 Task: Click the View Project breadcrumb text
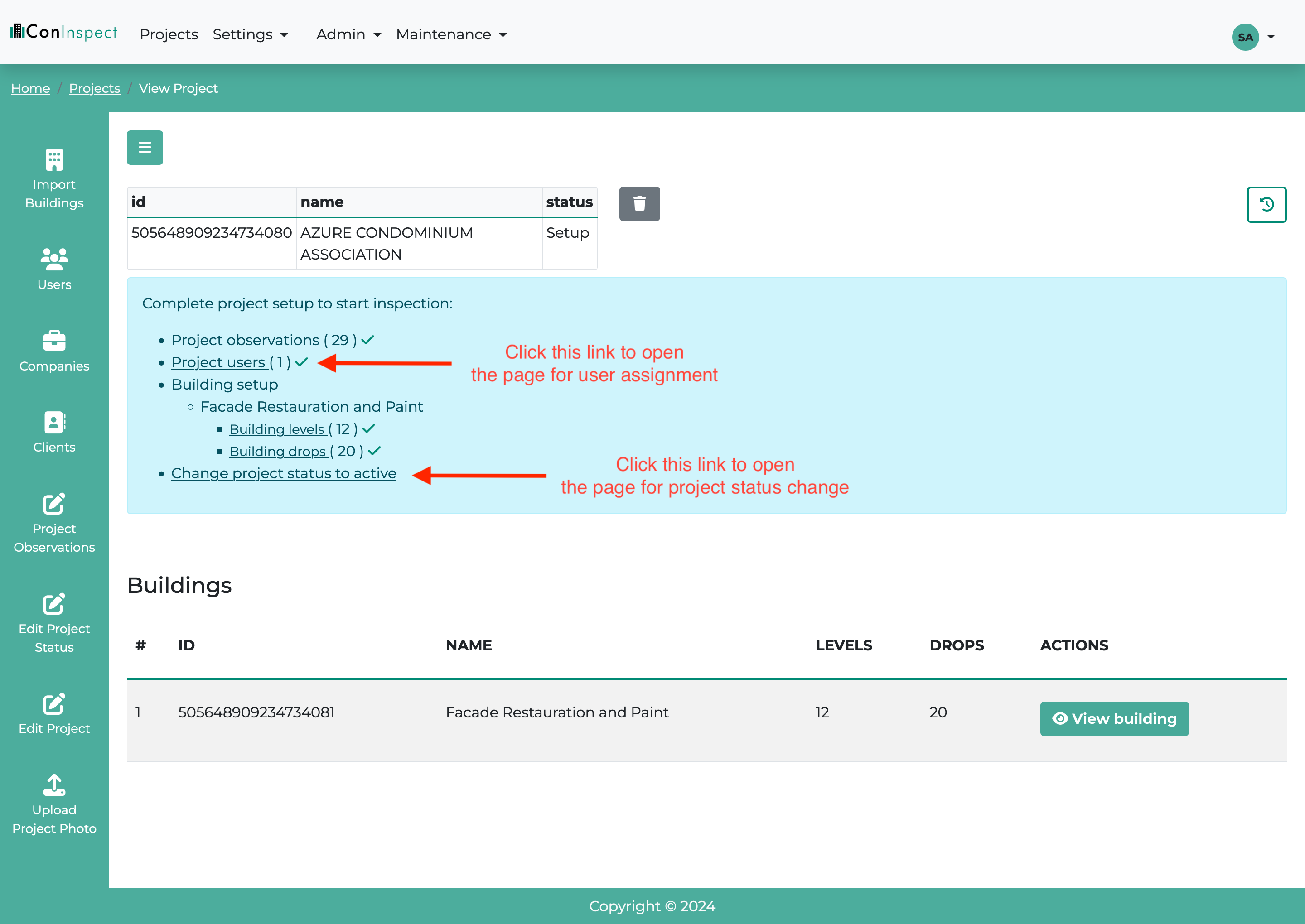tap(178, 88)
